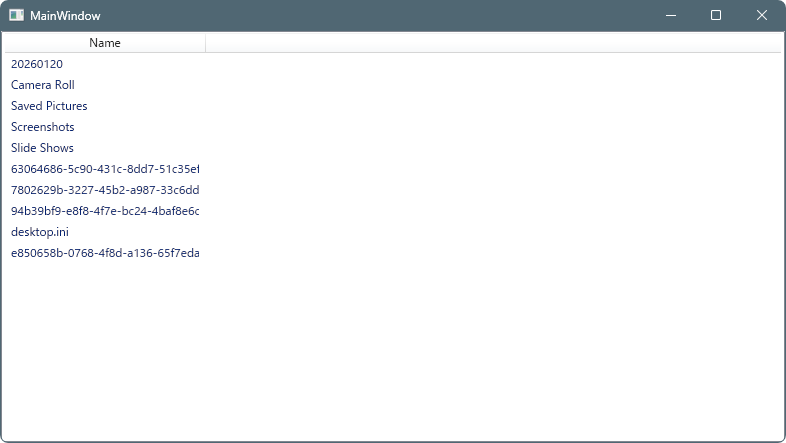Click empty title bar space left of minimize

(400, 16)
